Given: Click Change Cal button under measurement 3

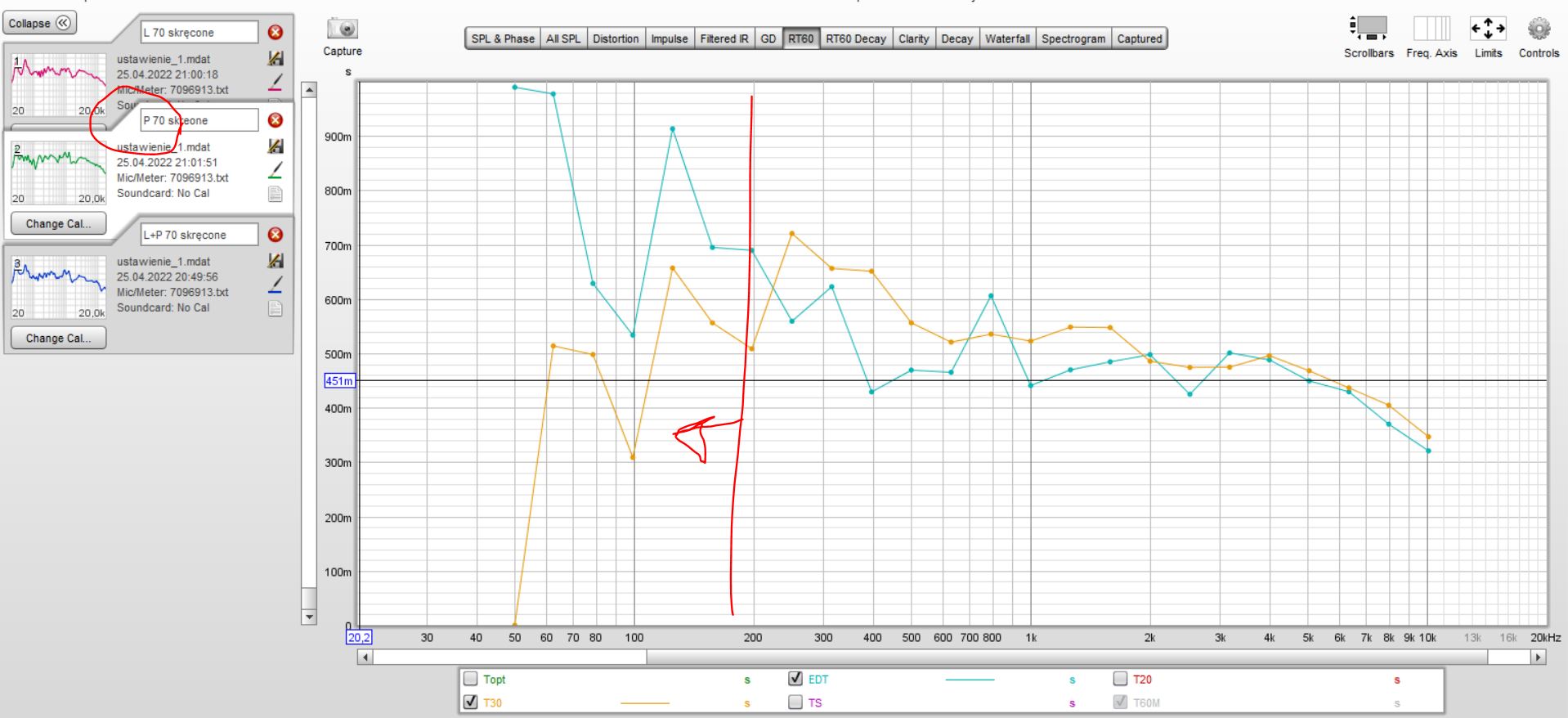Looking at the screenshot, I should coord(58,338).
